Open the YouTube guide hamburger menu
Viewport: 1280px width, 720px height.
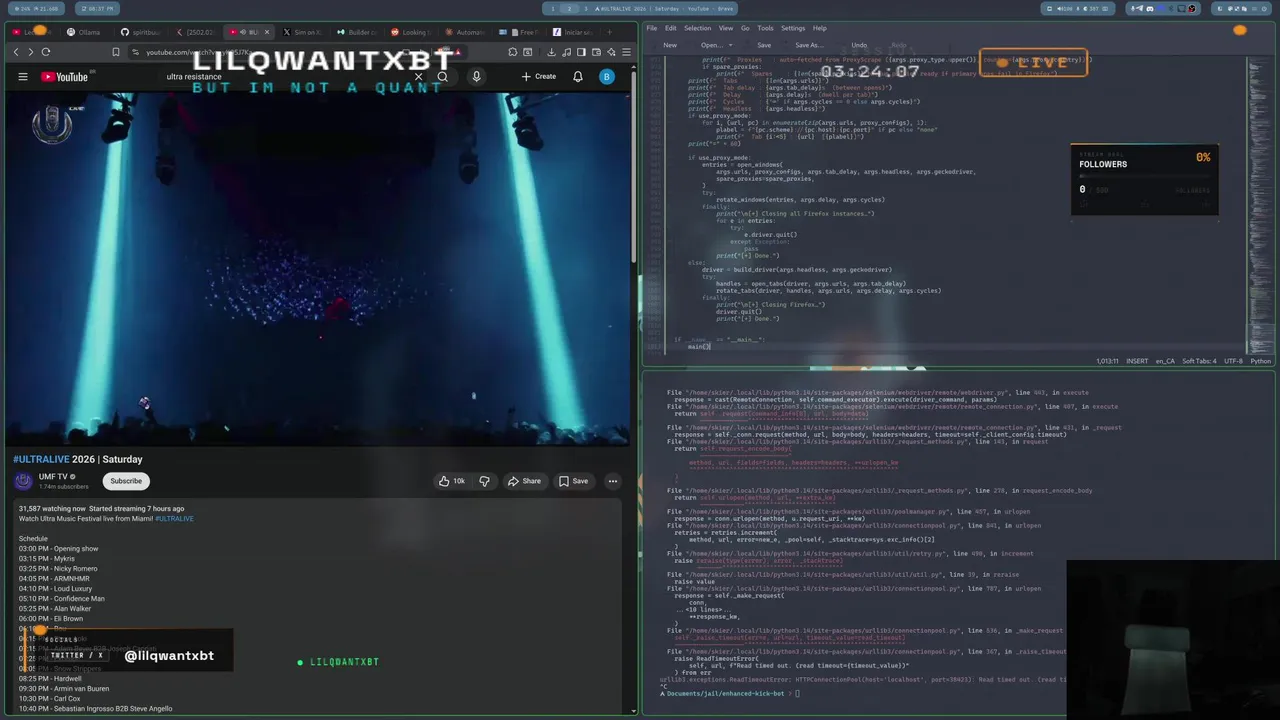tap(22, 77)
